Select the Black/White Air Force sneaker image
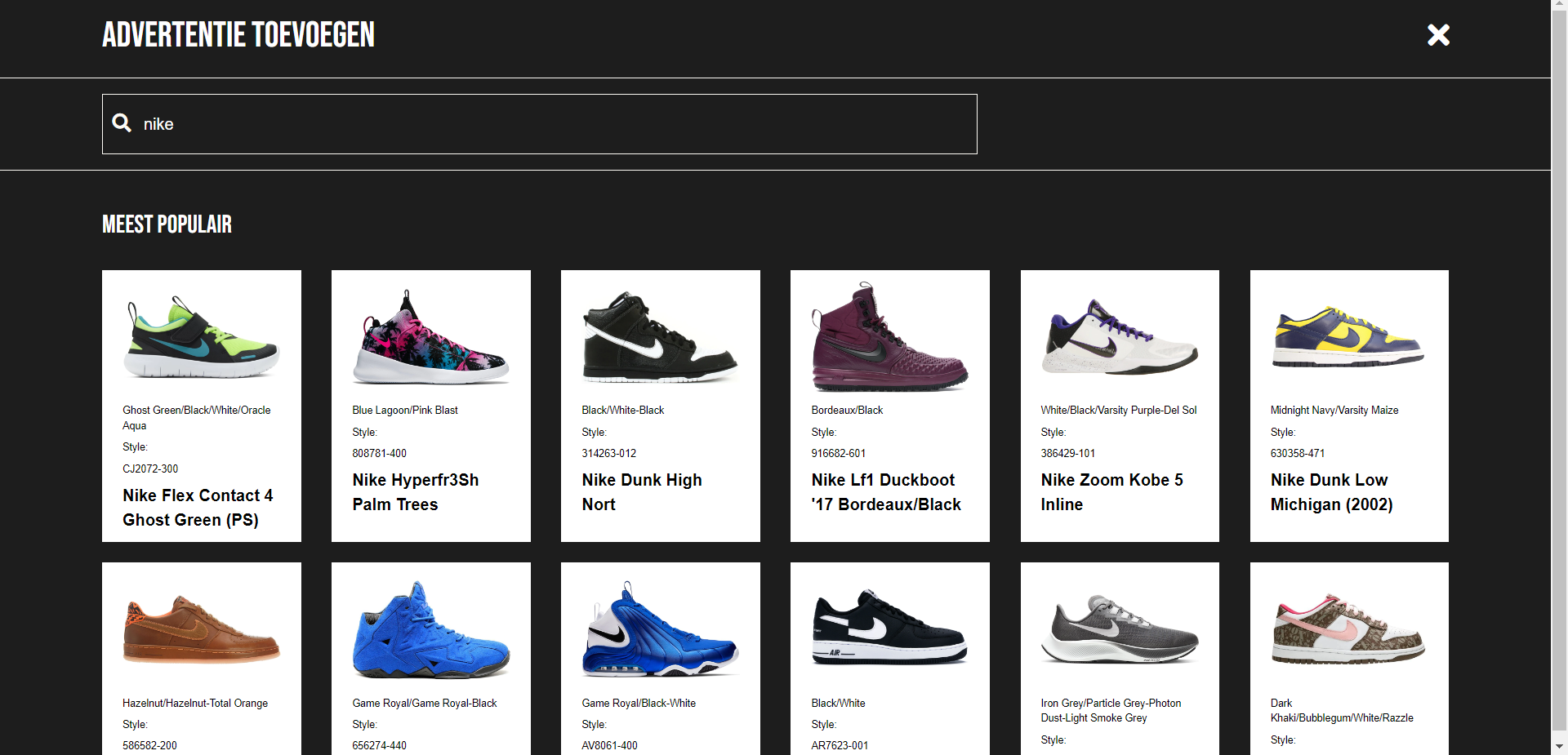 (x=890, y=630)
